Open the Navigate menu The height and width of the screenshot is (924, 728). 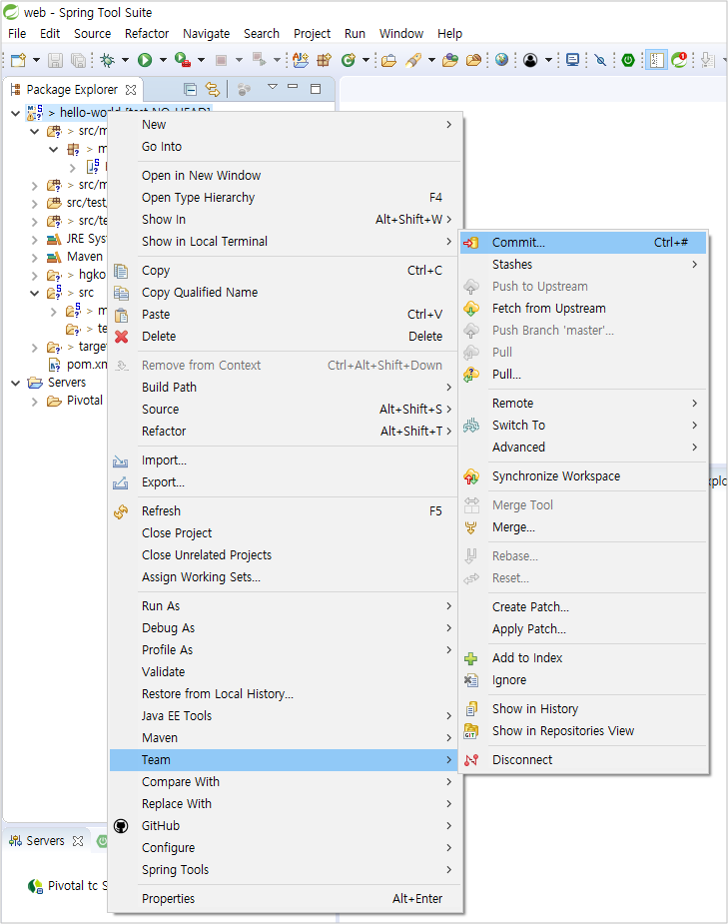(206, 34)
